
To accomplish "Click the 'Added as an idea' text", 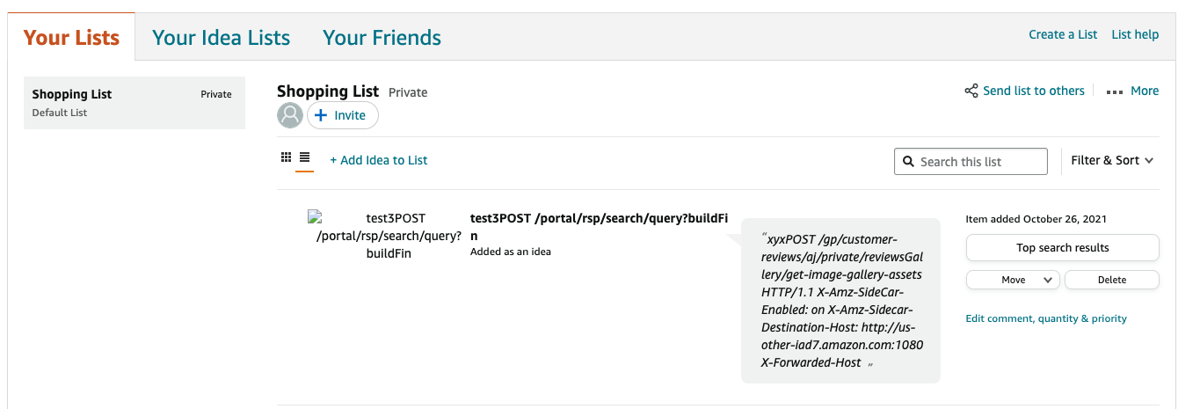I will (x=510, y=252).
